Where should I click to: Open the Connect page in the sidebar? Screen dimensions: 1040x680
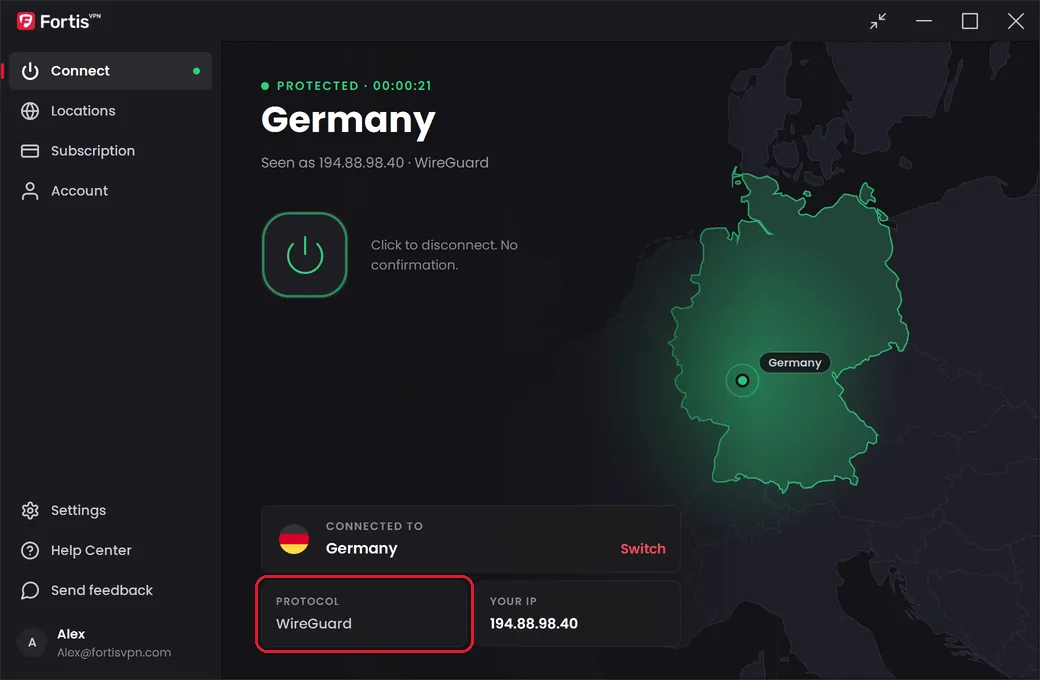(110, 71)
